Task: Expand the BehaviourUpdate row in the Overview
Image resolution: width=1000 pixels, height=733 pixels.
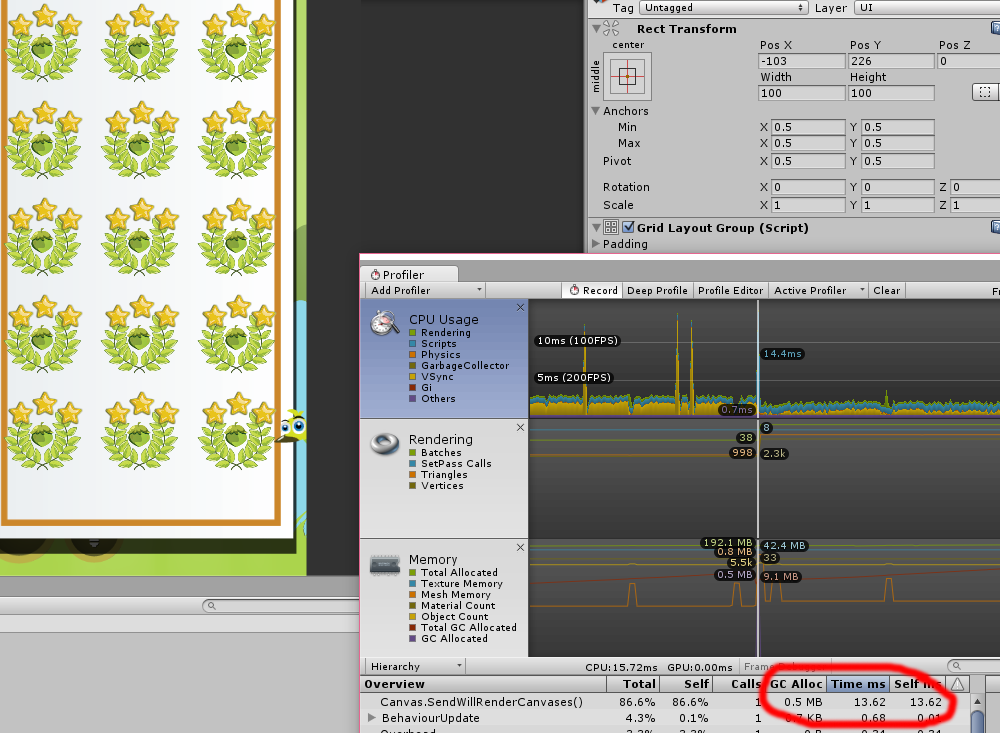Action: click(x=373, y=718)
